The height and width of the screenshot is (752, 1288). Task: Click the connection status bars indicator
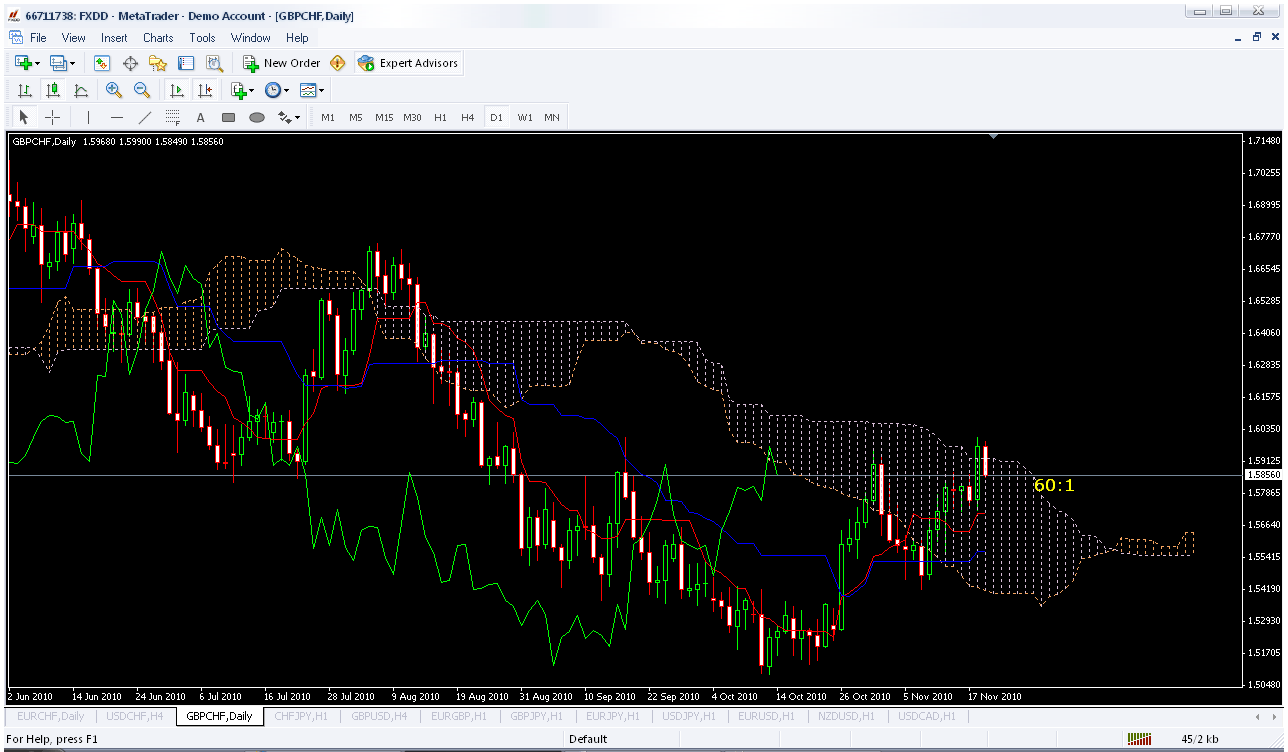(1139, 739)
